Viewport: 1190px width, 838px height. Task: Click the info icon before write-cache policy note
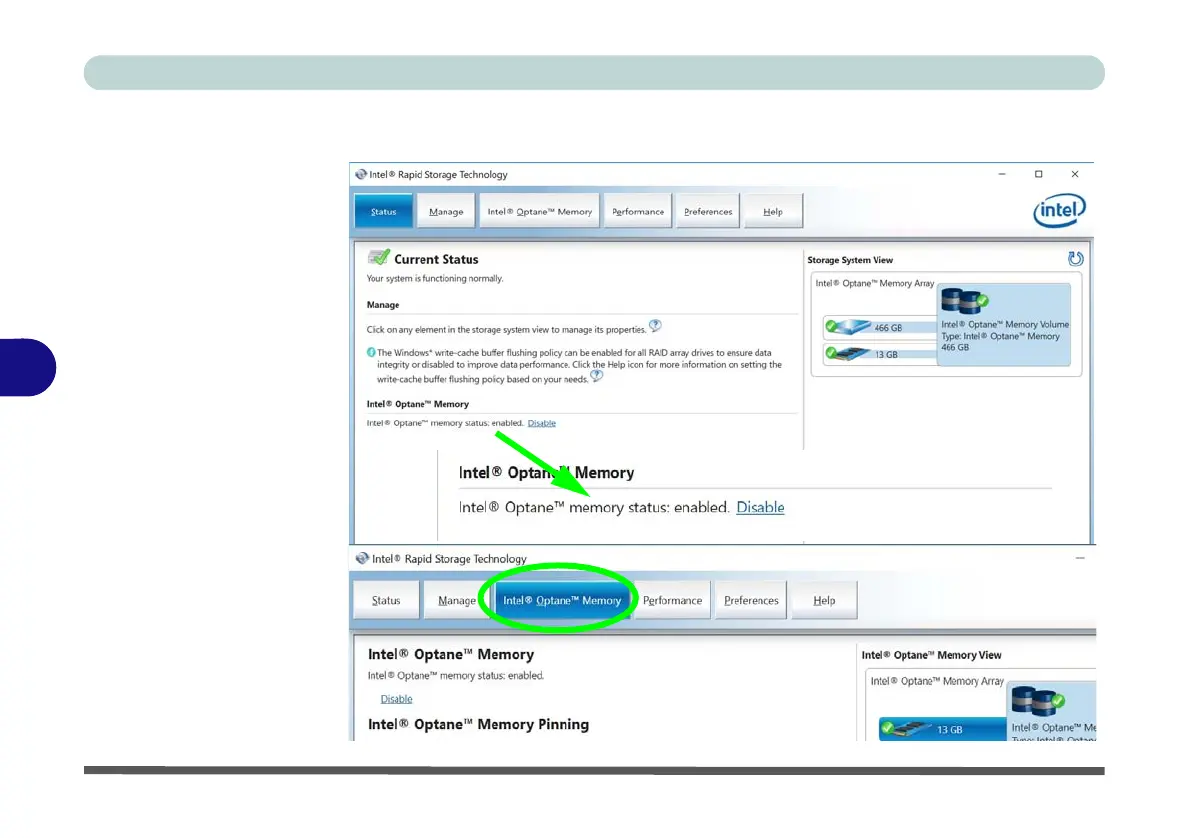pyautogui.click(x=371, y=352)
